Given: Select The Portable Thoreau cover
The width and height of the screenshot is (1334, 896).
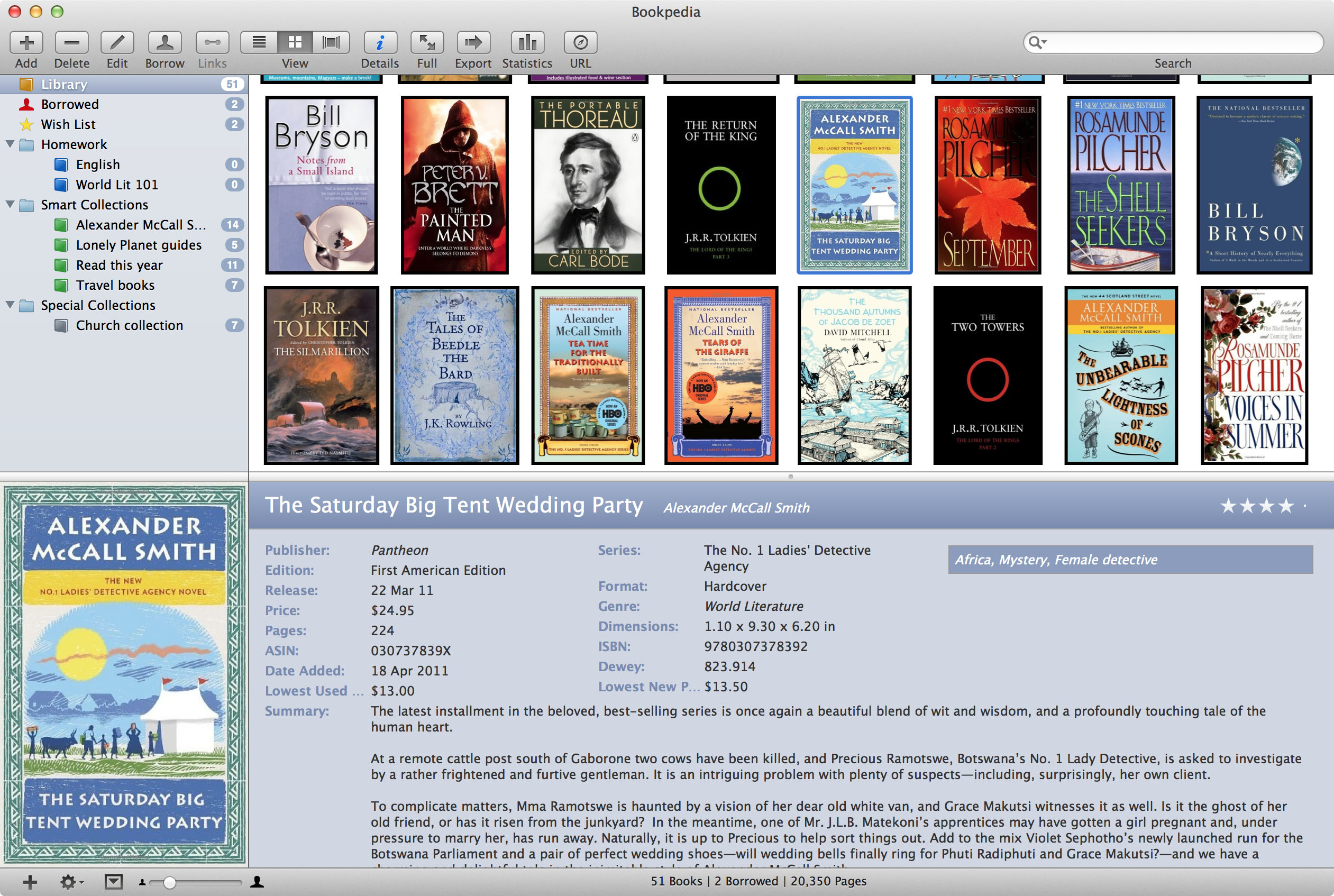Looking at the screenshot, I should coord(588,185).
